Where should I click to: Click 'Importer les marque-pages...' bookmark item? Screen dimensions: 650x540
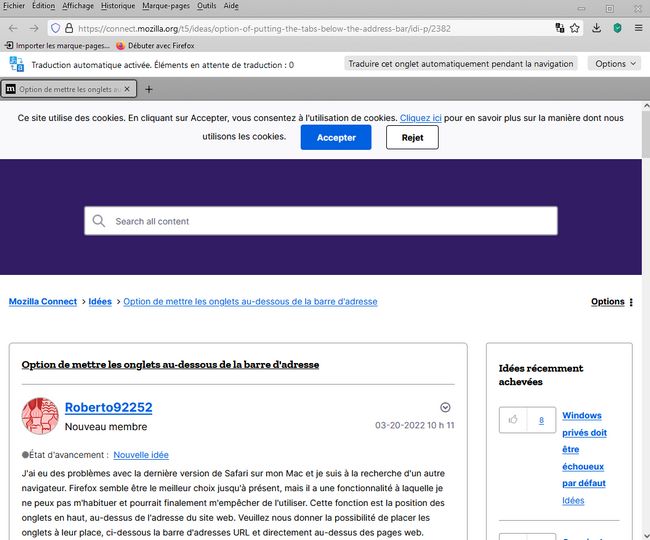pyautogui.click(x=57, y=45)
